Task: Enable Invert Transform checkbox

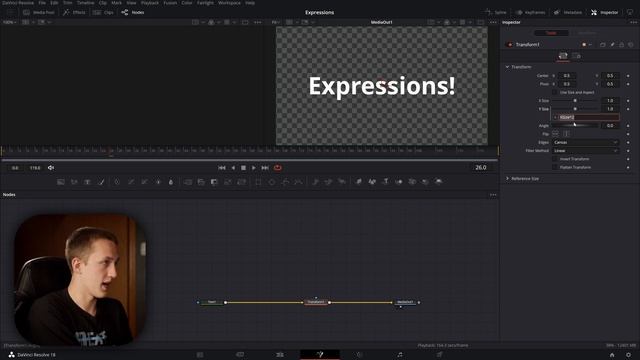Action: [x=555, y=159]
